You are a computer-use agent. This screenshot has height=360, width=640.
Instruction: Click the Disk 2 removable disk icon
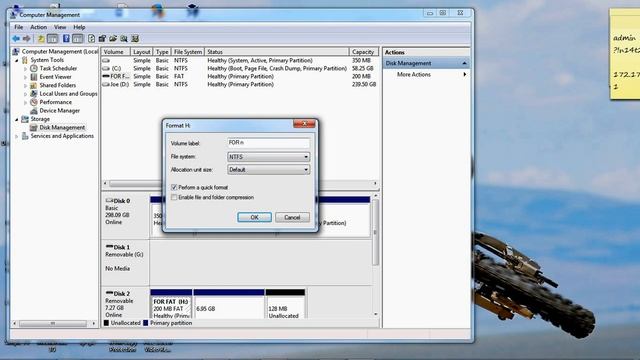pyautogui.click(x=109, y=293)
